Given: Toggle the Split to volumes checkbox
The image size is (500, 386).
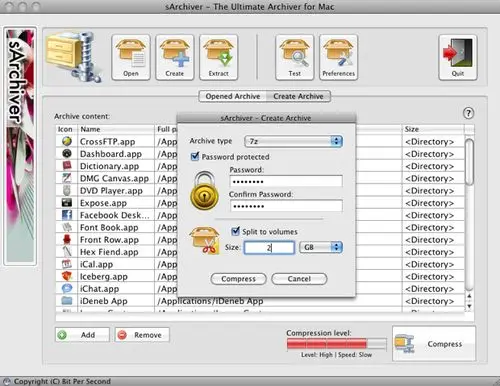Looking at the screenshot, I should 235,231.
